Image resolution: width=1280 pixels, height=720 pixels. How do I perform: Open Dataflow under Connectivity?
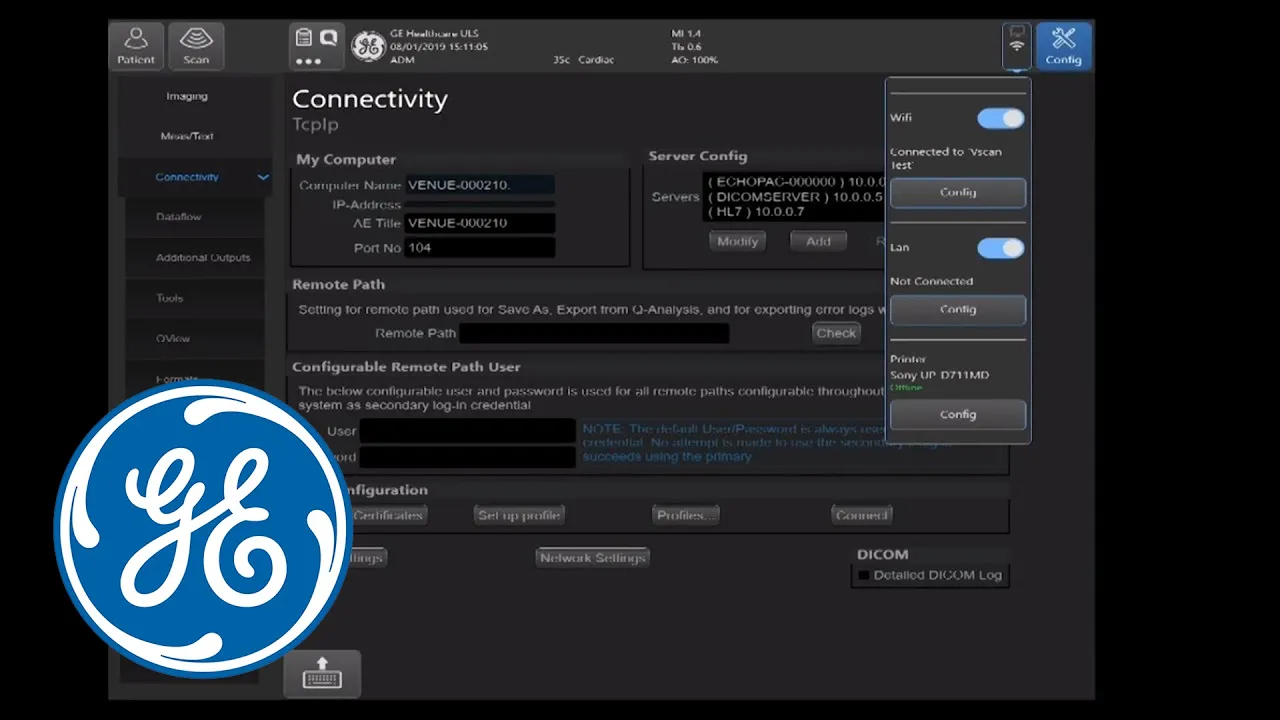179,217
